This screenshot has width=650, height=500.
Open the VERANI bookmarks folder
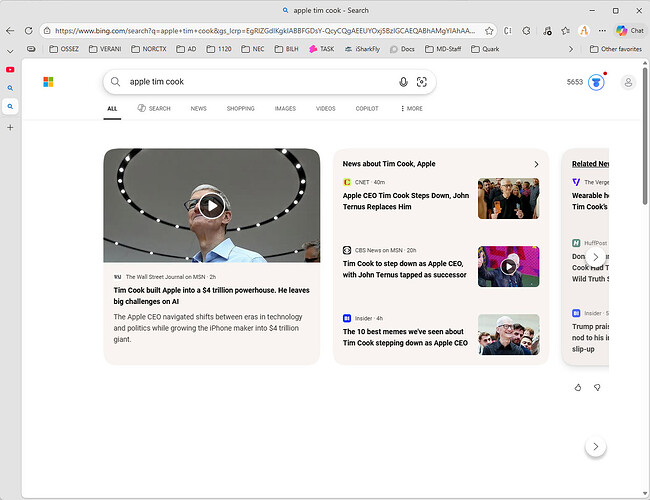tap(105, 49)
